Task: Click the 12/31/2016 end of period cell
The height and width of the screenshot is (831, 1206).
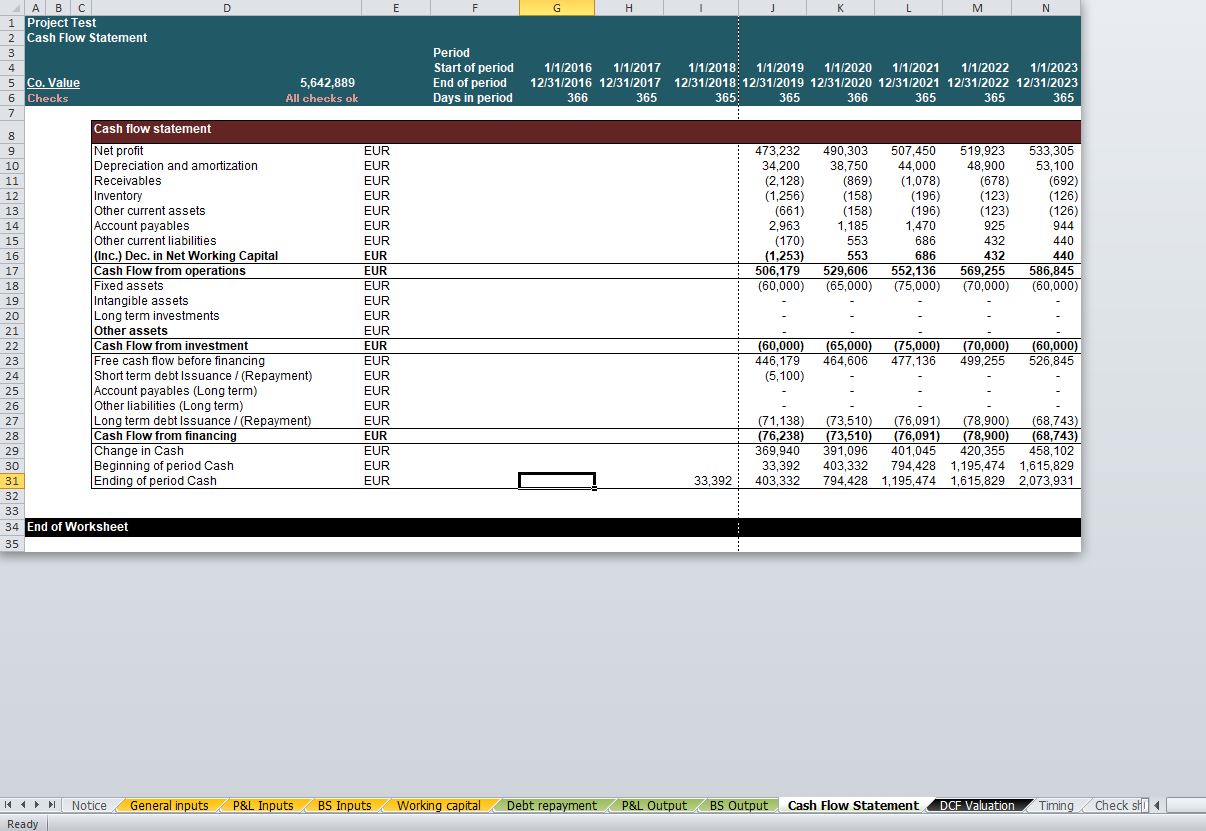Action: coord(561,83)
